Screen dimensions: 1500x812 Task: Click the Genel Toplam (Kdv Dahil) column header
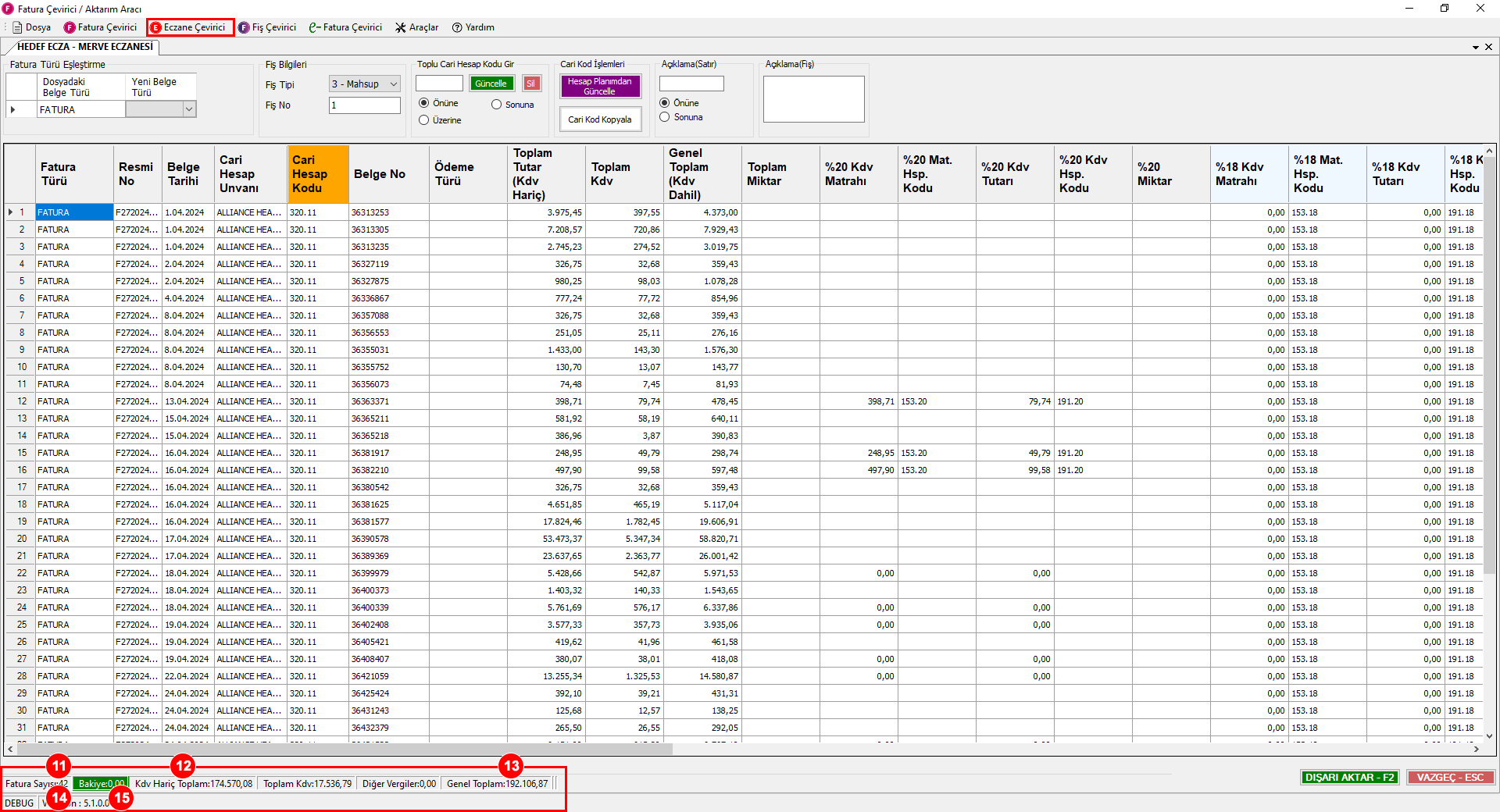tap(702, 174)
